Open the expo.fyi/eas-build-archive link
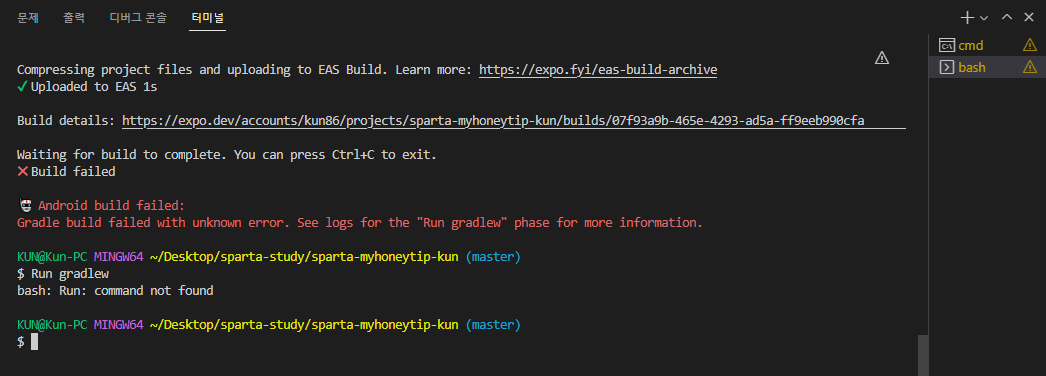This screenshot has width=1046, height=376. 598,69
